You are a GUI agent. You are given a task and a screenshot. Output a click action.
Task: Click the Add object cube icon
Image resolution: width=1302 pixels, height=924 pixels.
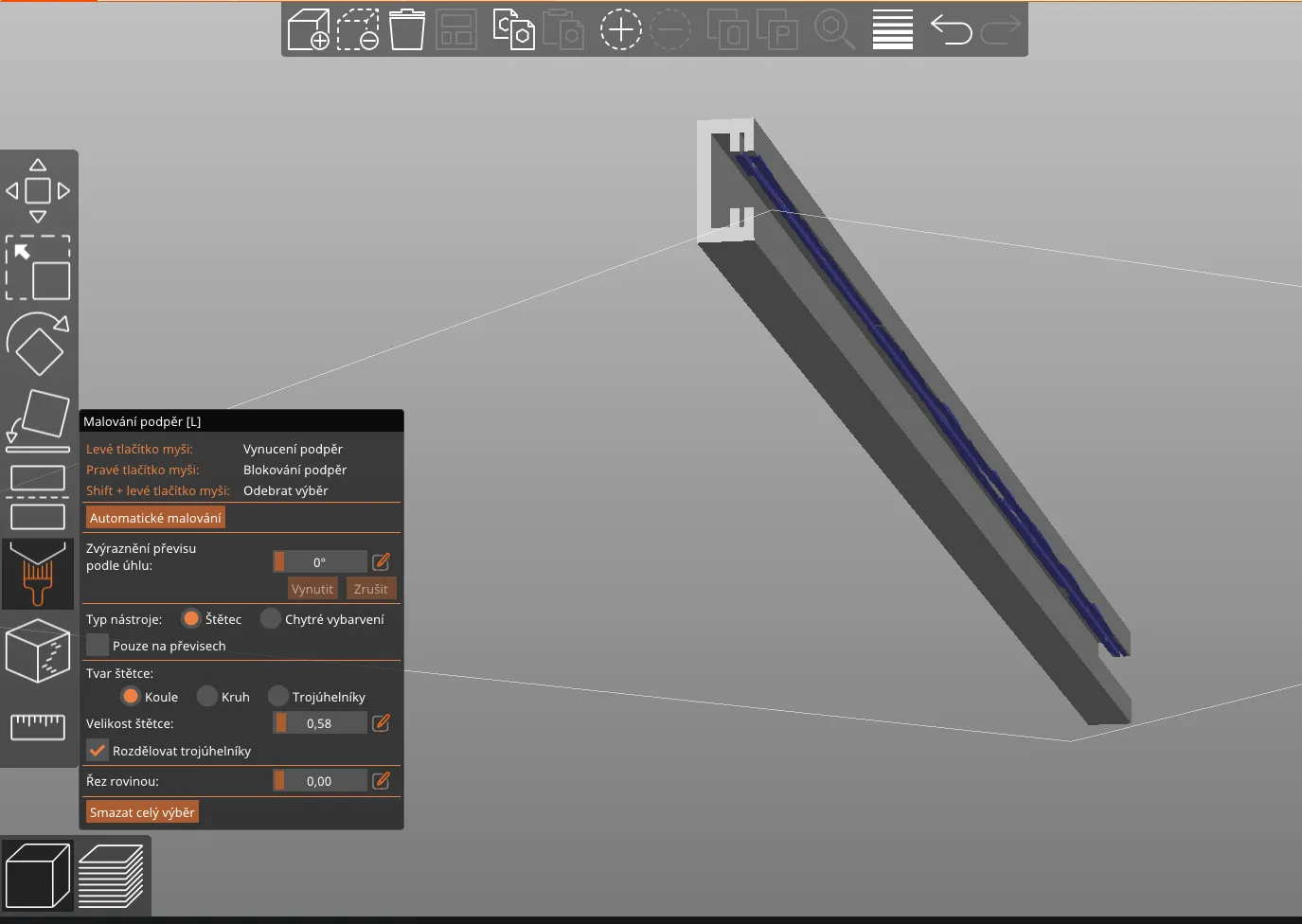(309, 29)
